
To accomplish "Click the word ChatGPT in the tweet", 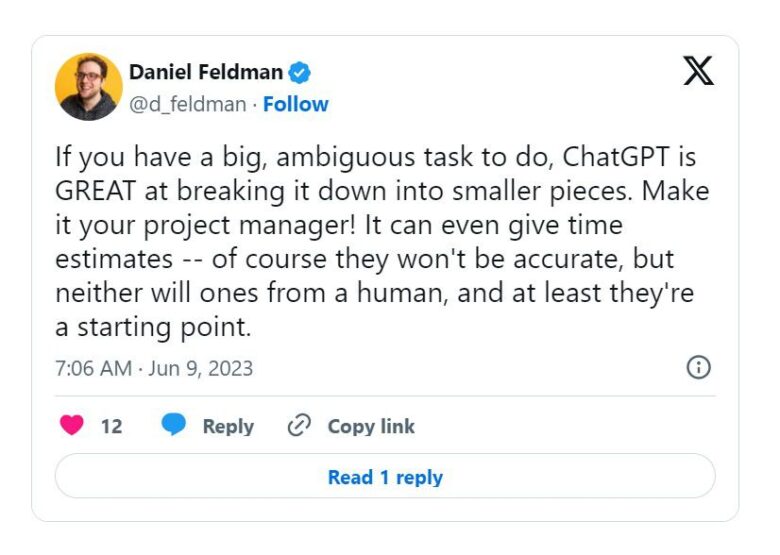I will (617, 156).
